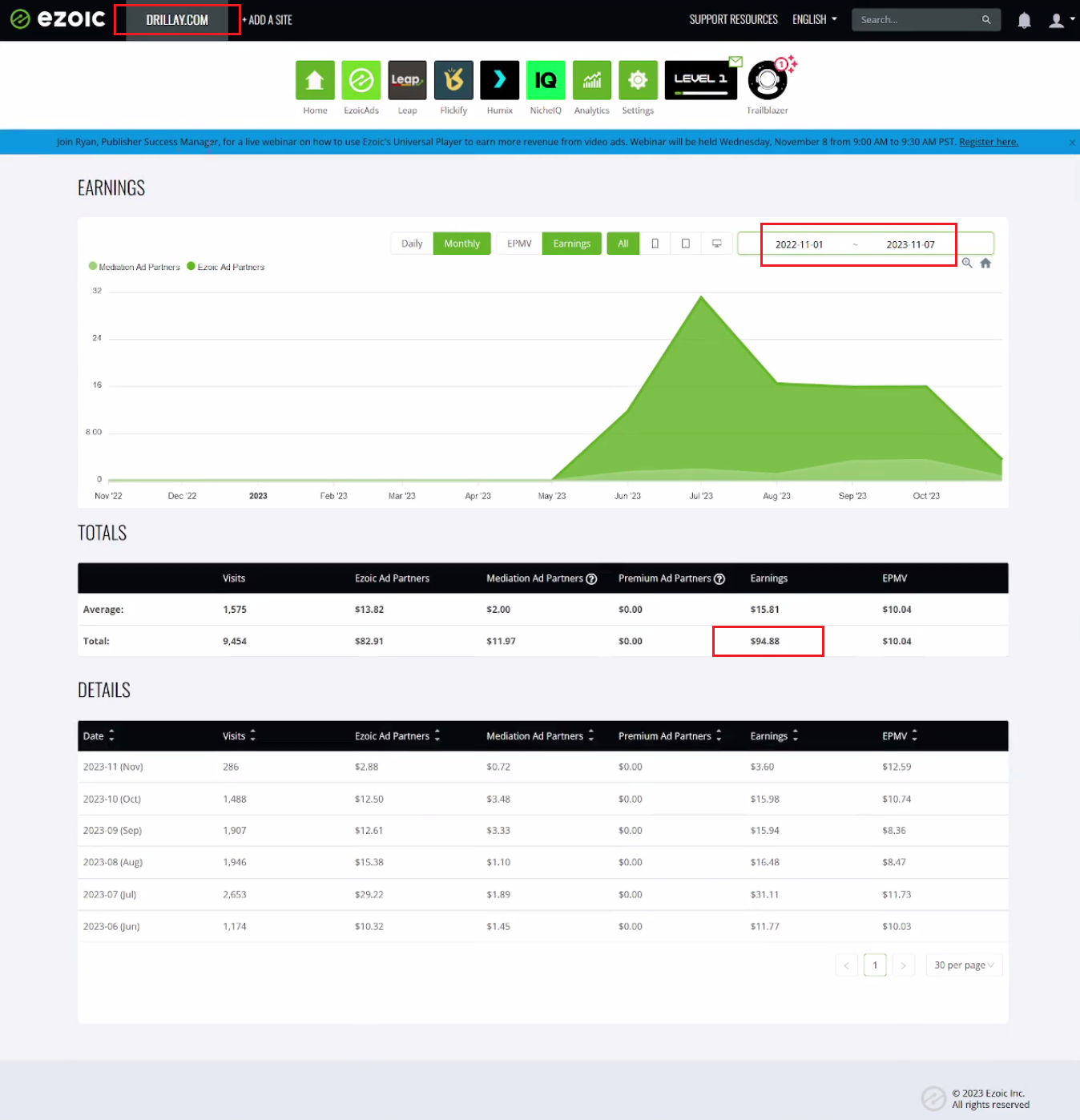
Task: Reset chart with home icon
Action: coord(985,263)
